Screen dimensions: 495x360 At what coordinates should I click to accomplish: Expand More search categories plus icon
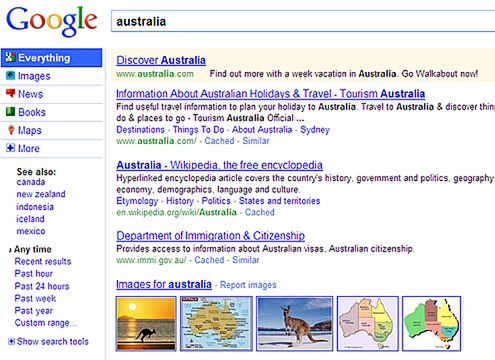click(x=10, y=148)
